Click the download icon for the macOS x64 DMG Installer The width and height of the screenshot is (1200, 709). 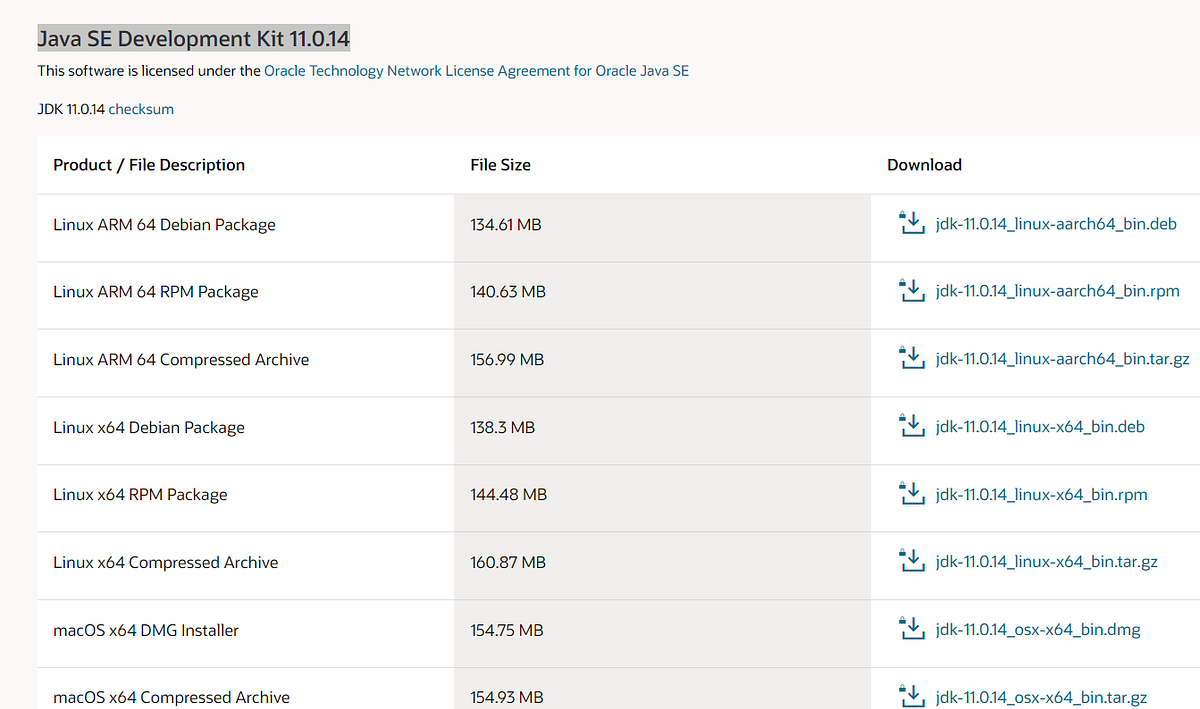point(912,628)
